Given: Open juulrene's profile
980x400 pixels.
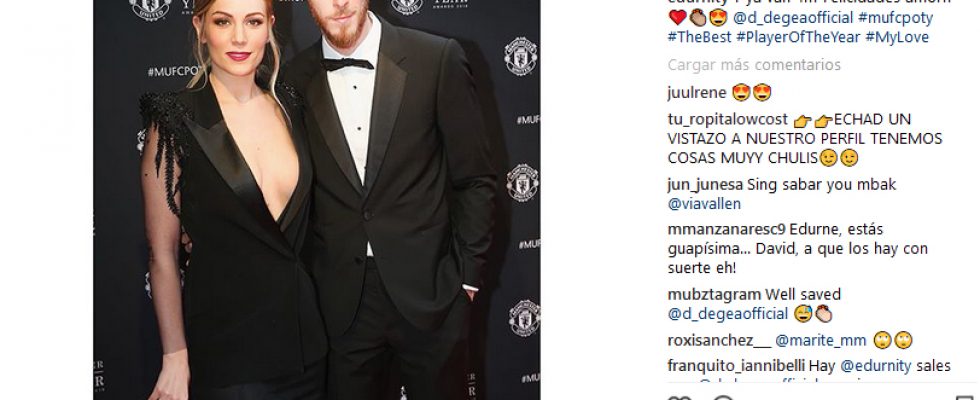Looking at the screenshot, I should 696,93.
